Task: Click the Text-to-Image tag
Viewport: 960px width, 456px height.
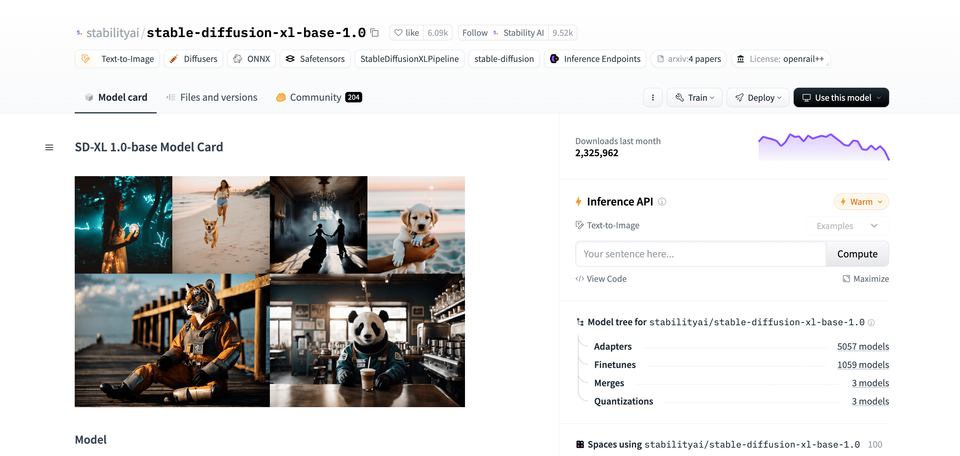Action: click(118, 59)
